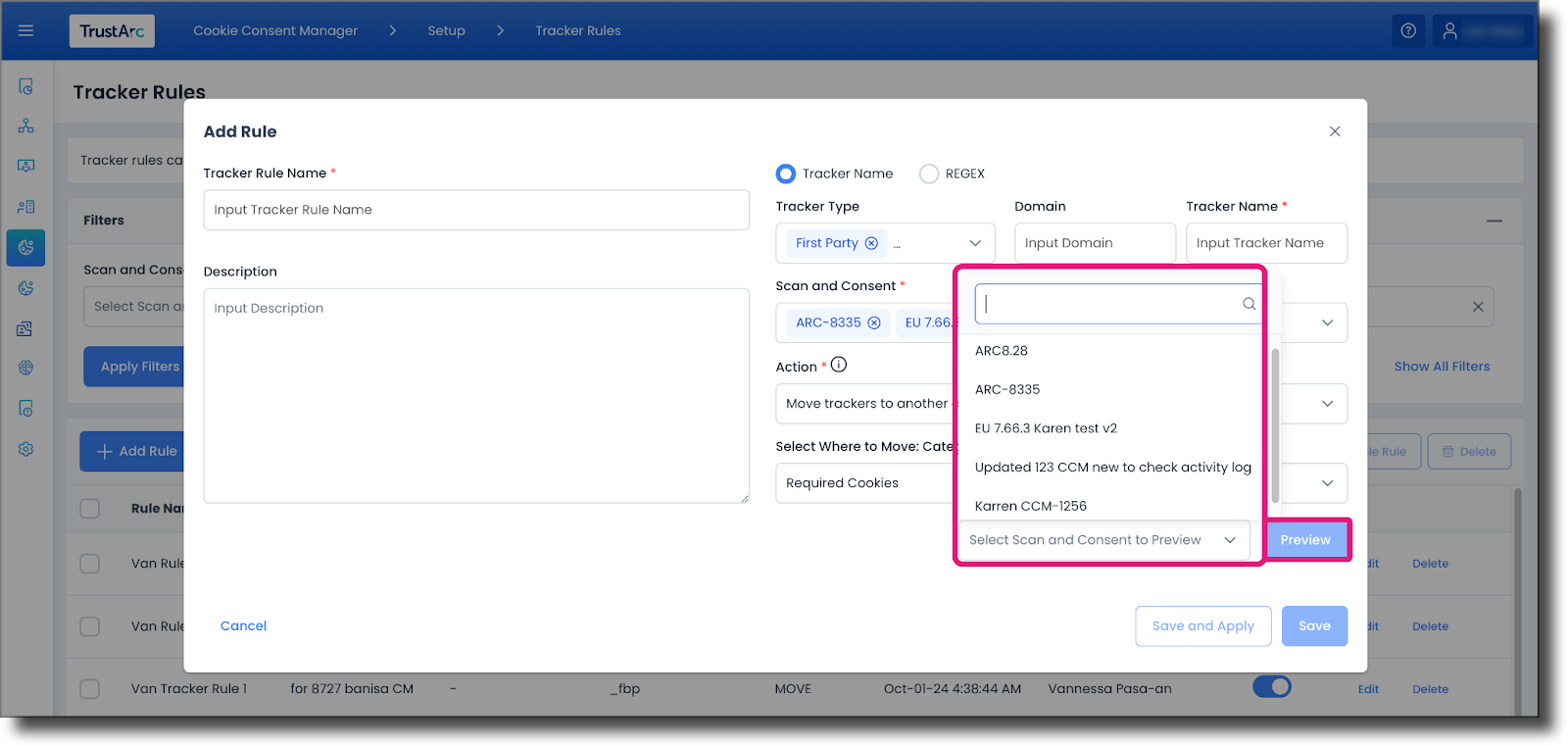Click Show All Filters link
1568x746 pixels.
pos(1442,367)
